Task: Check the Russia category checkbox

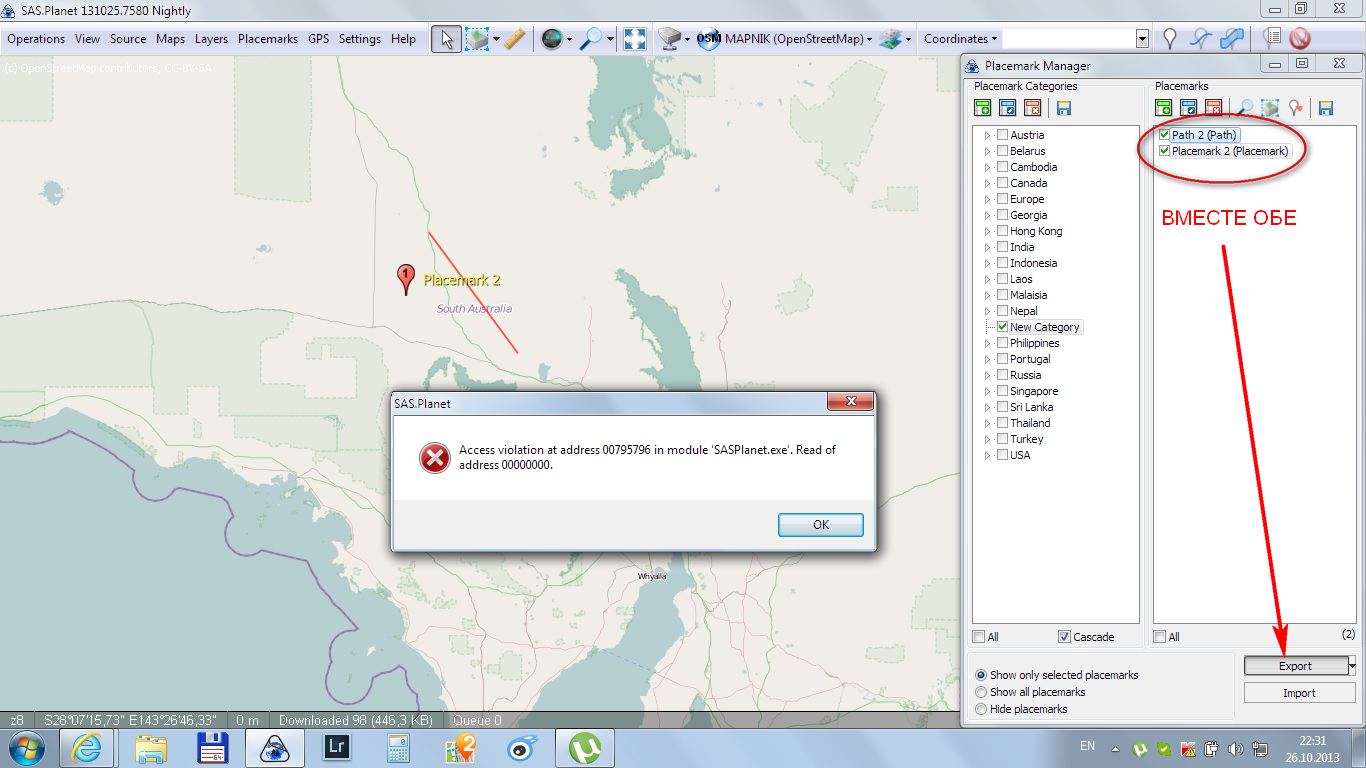Action: [1002, 375]
